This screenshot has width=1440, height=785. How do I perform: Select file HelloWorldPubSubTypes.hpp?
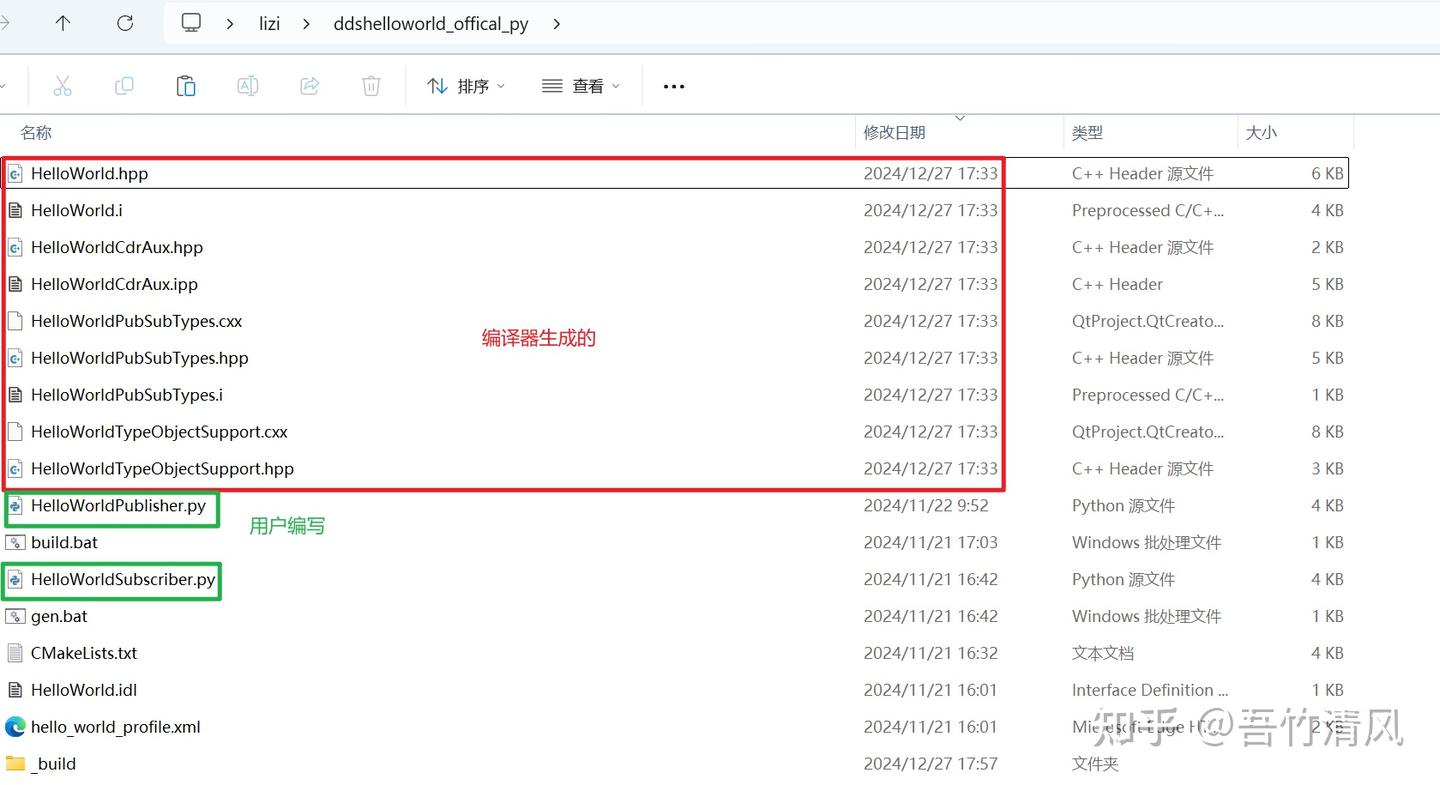[139, 358]
